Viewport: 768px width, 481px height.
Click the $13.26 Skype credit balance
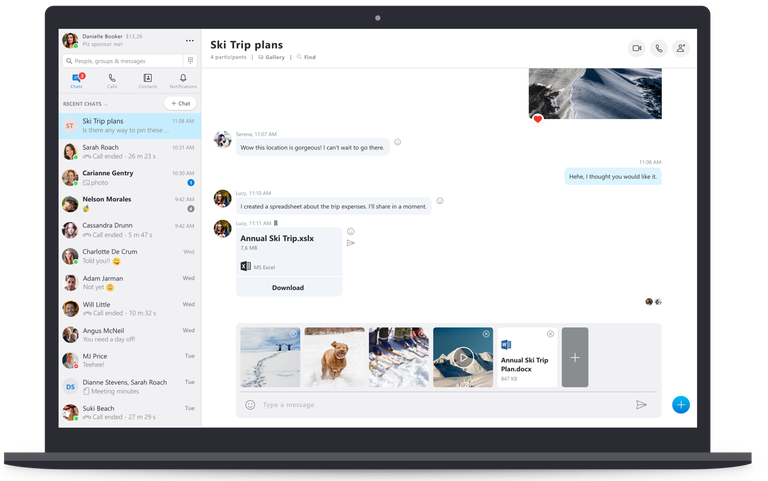click(134, 36)
